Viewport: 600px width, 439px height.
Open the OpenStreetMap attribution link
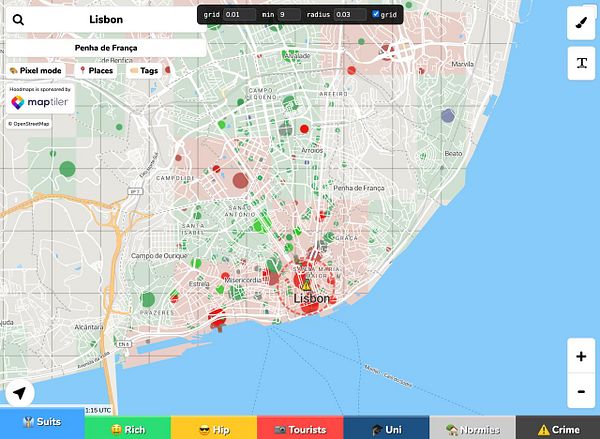tap(29, 124)
